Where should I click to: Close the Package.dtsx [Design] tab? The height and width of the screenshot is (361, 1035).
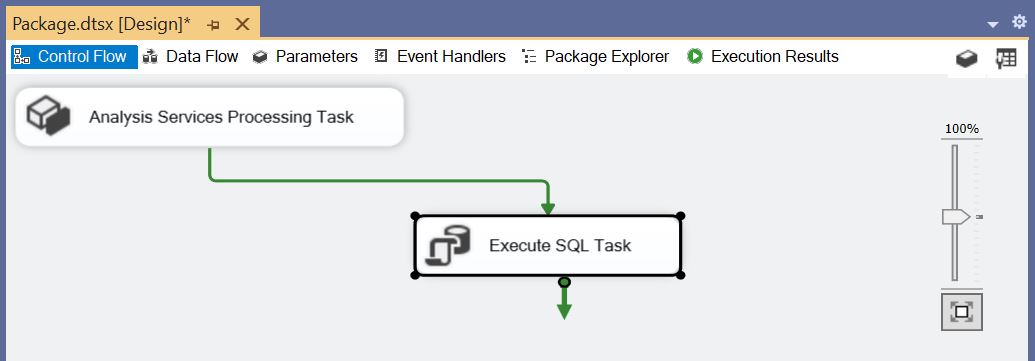coord(242,24)
